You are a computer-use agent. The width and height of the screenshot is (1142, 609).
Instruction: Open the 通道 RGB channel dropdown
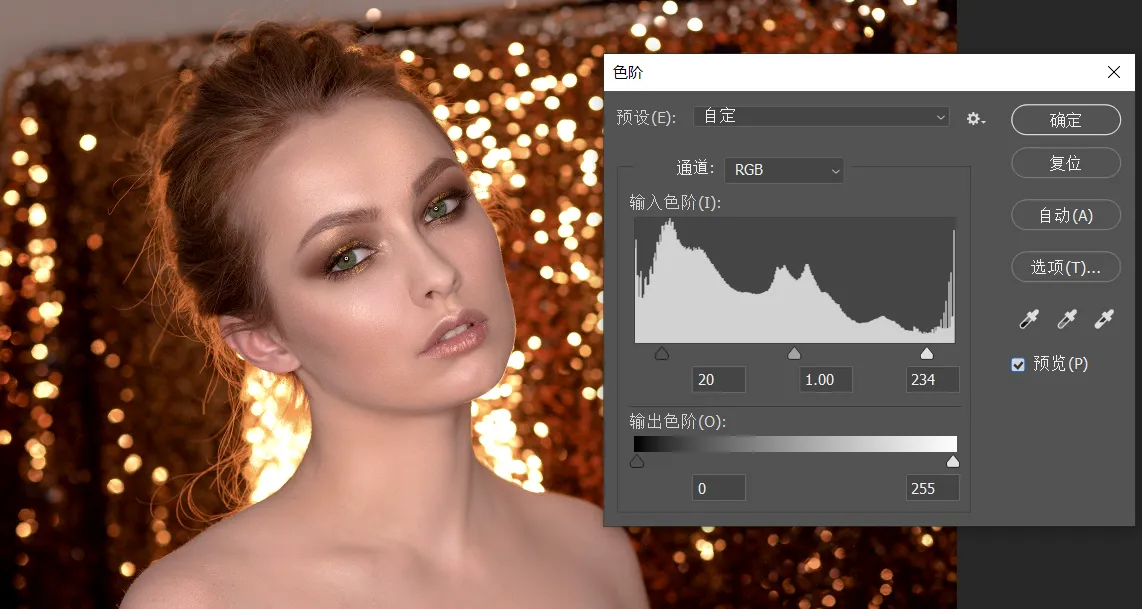point(784,170)
